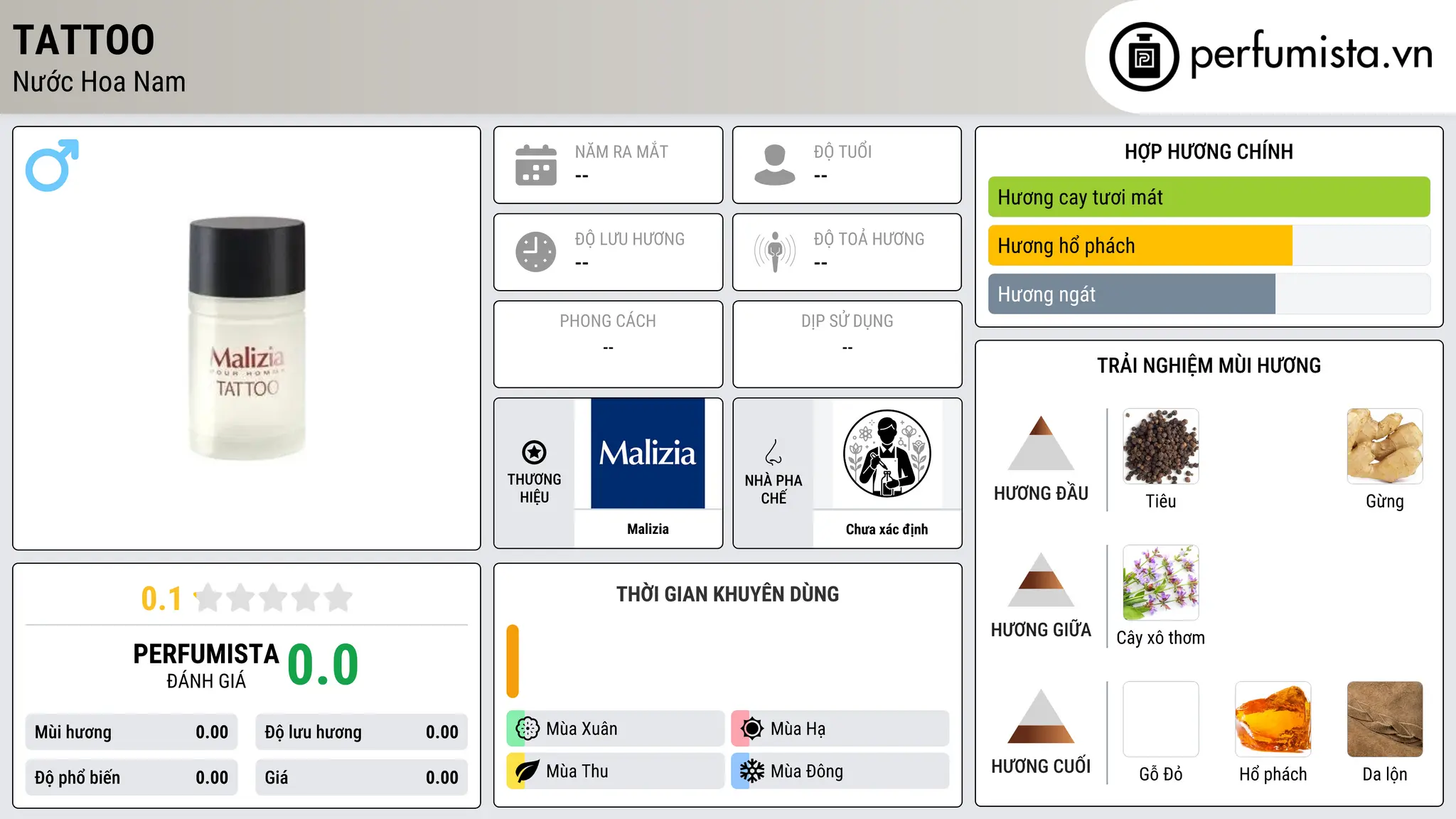Click the Mùi hương 0.00 score box
Viewport: 1456px width, 819px height.
tap(132, 732)
